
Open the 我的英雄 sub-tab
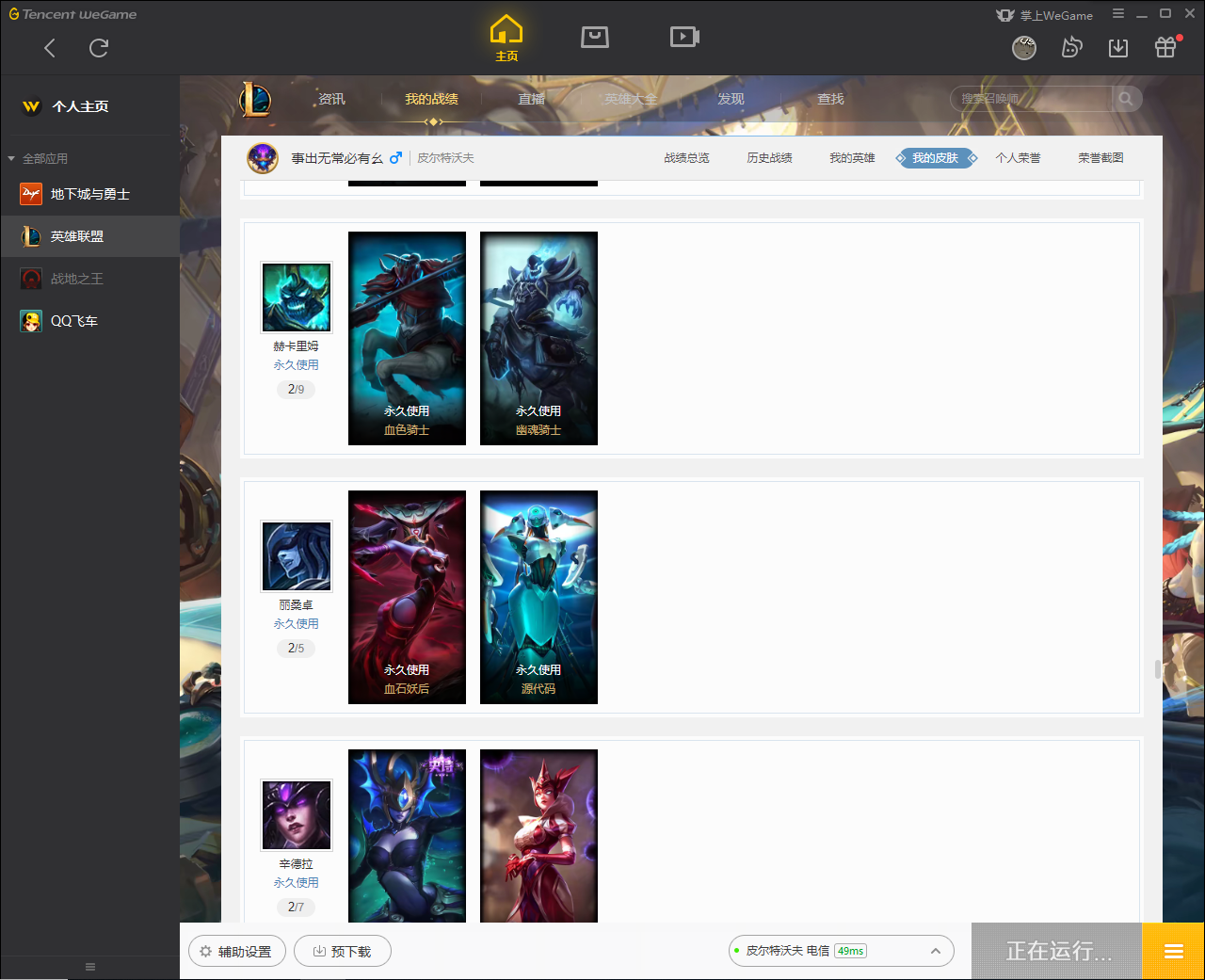tap(852, 158)
